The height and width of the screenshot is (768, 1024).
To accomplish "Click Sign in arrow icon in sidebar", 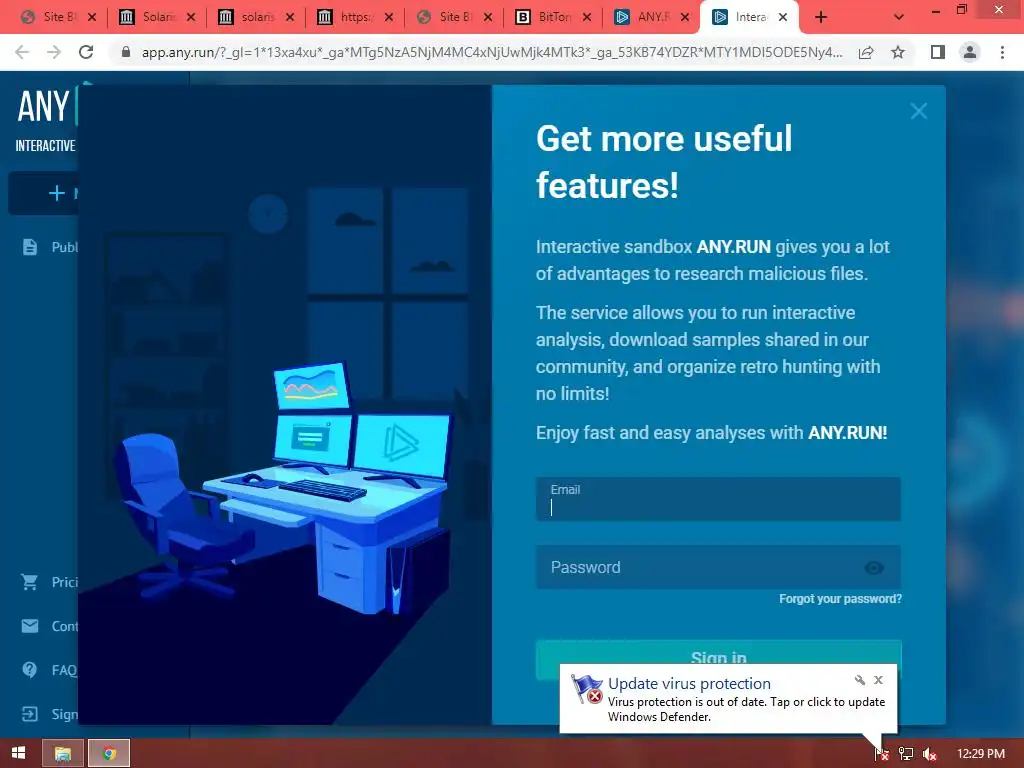I will click(30, 714).
